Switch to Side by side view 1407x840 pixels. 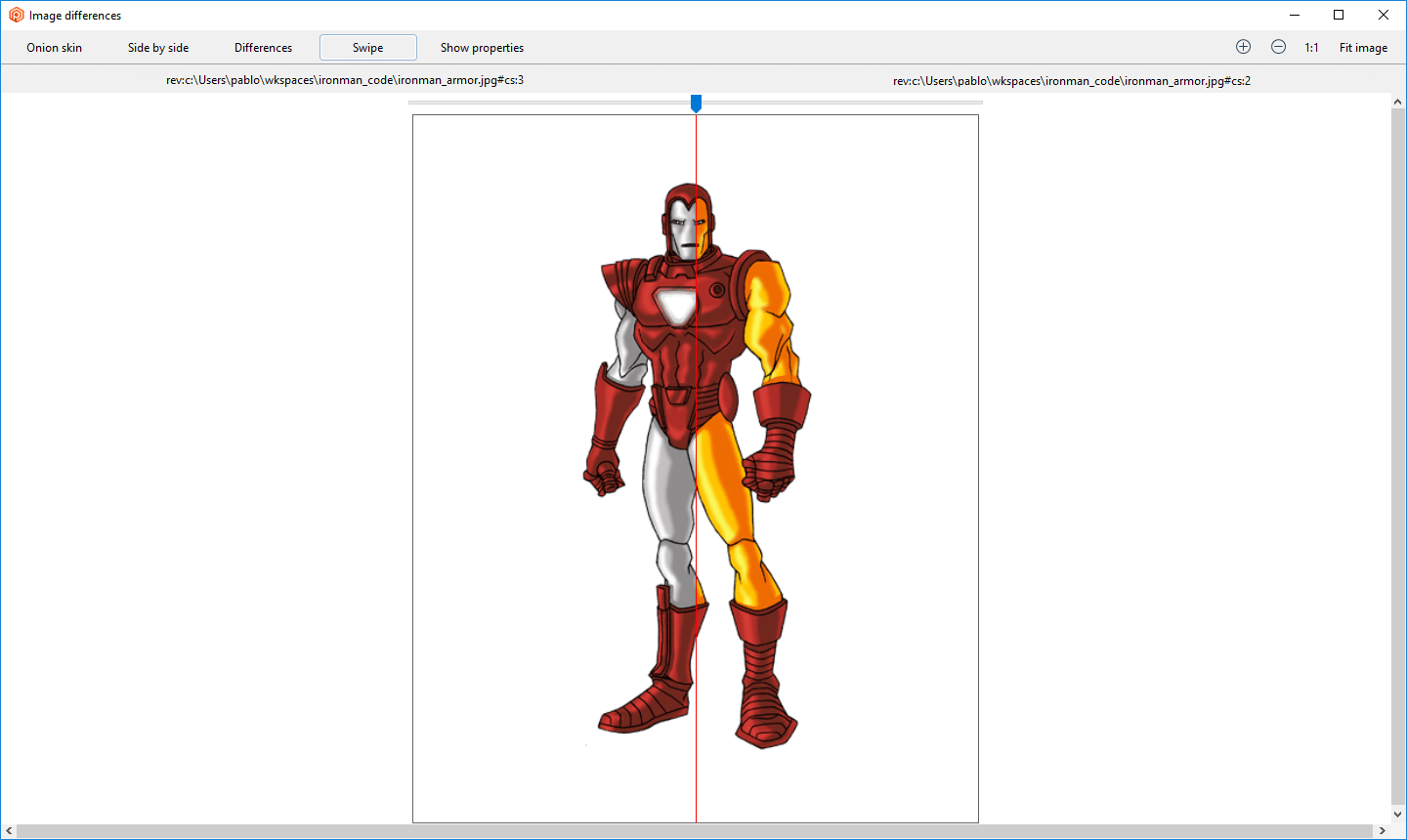pos(158,48)
